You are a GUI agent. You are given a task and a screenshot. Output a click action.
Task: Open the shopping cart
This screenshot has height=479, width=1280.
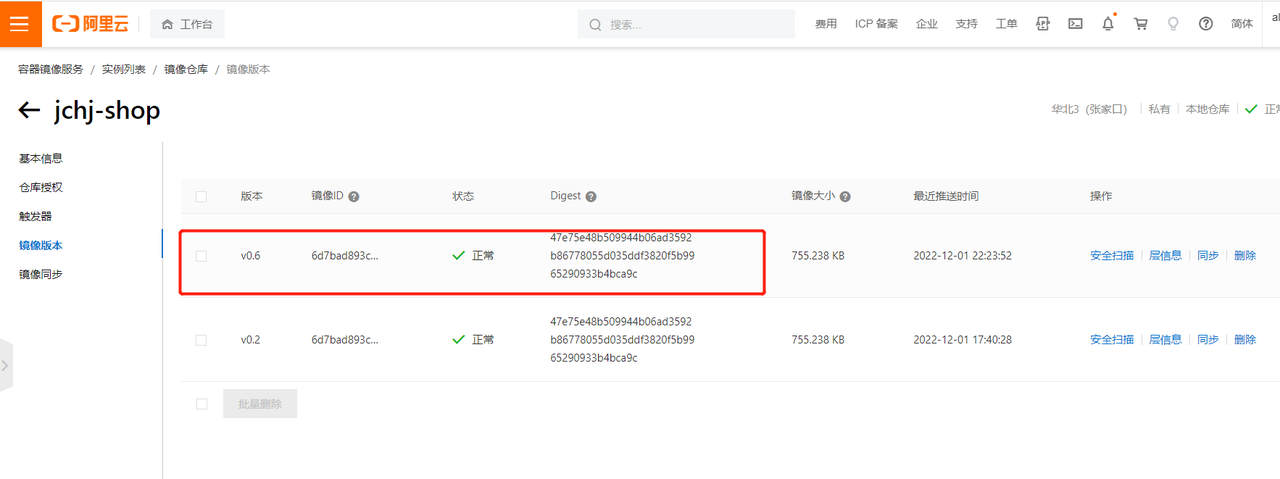(x=1140, y=24)
